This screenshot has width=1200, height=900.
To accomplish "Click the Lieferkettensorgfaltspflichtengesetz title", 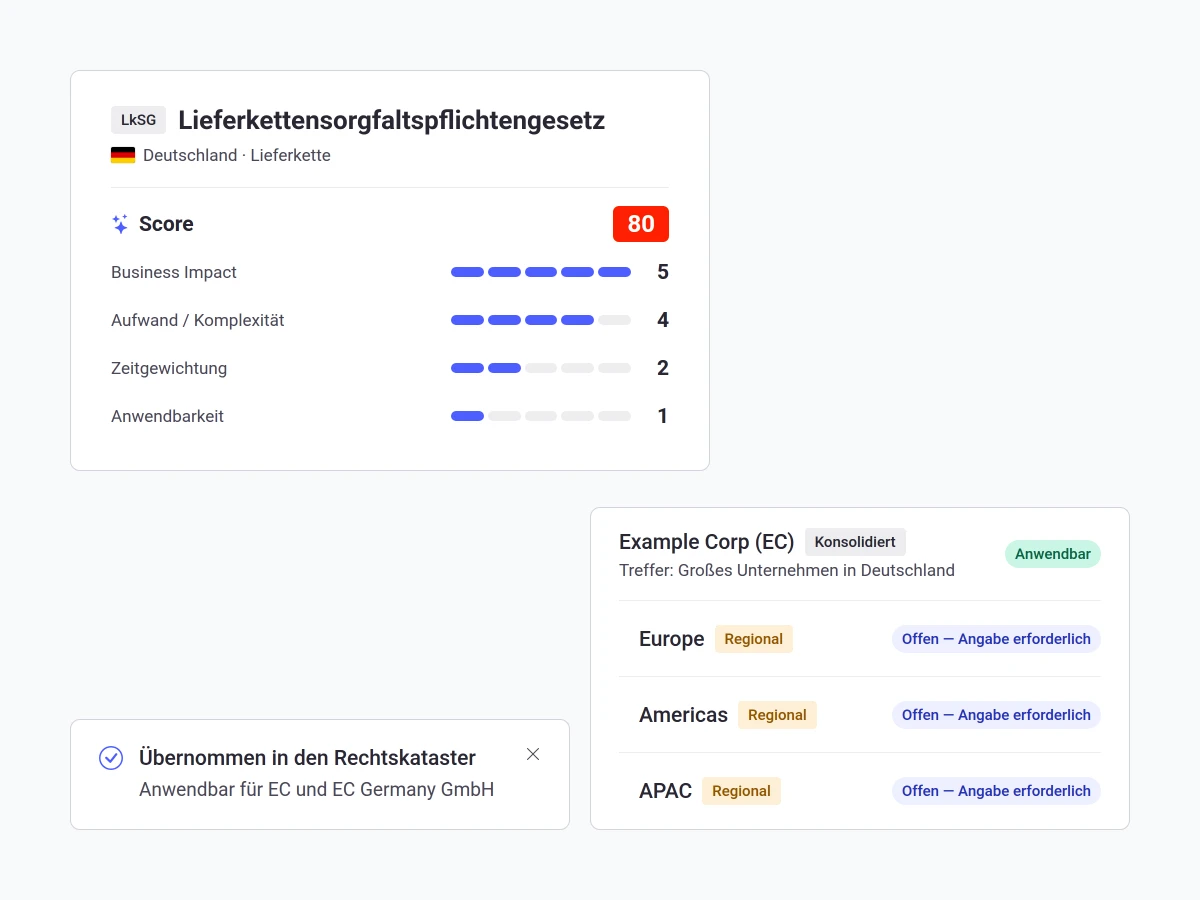I will (392, 121).
